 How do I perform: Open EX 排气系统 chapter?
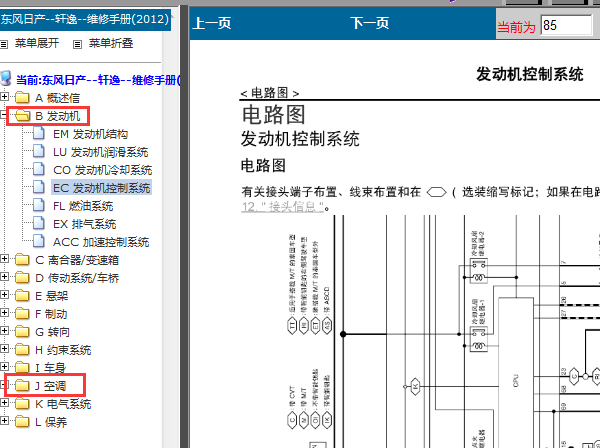point(84,224)
